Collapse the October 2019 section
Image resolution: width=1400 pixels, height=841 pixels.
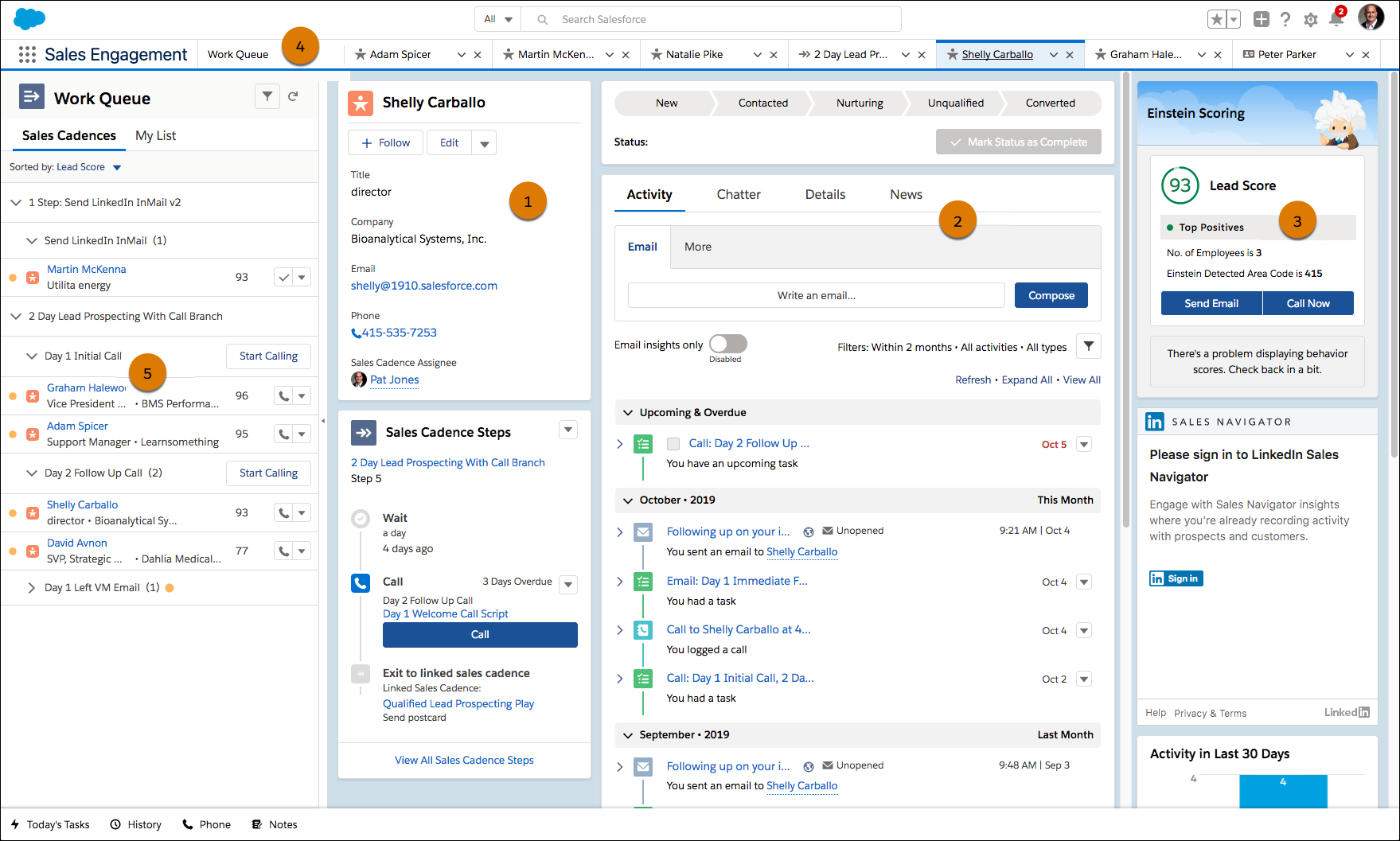tap(628, 500)
